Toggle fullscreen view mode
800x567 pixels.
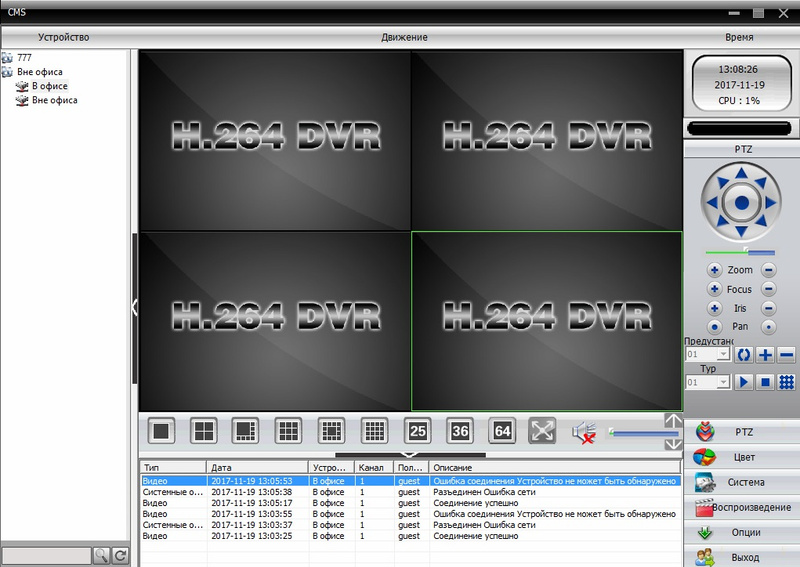(x=542, y=431)
